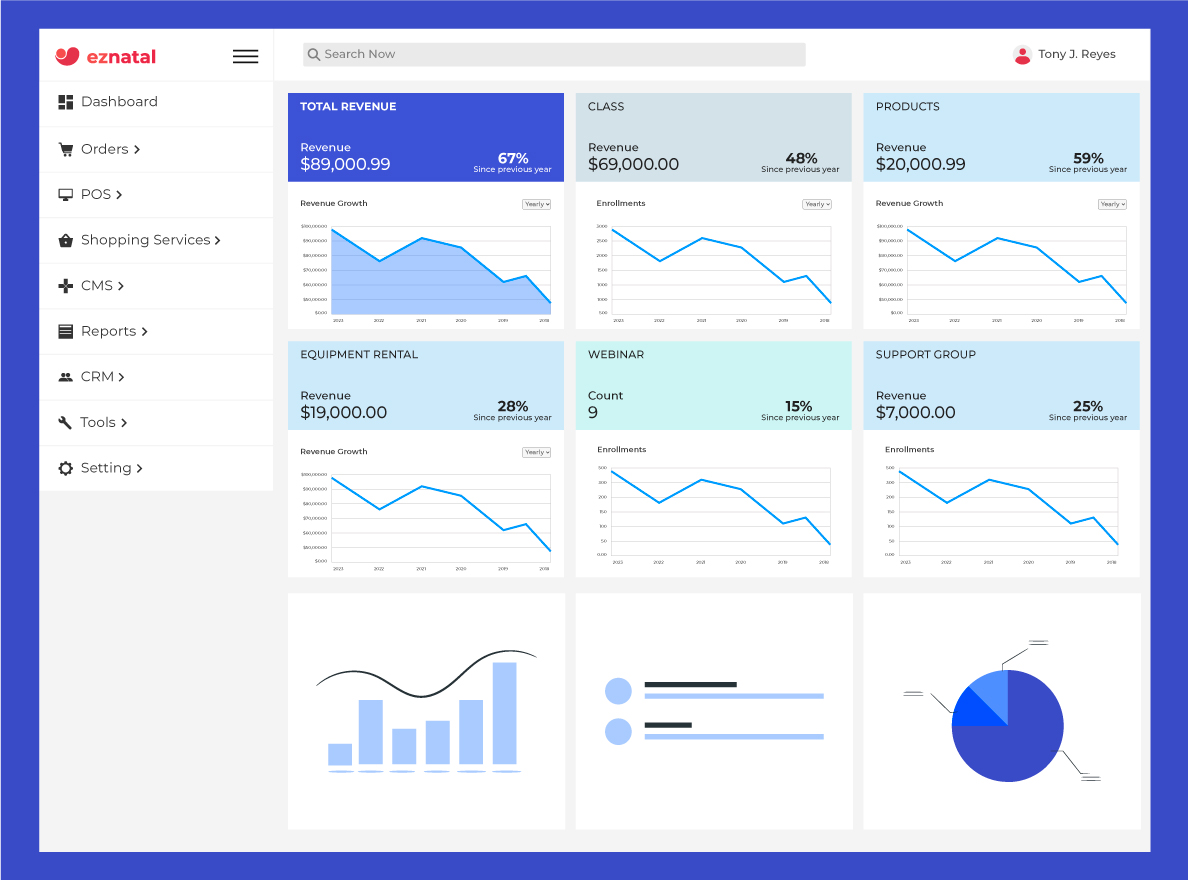Open Yearly dropdown in Total Revenue chart
Screen dimensions: 1188x880
[537, 204]
